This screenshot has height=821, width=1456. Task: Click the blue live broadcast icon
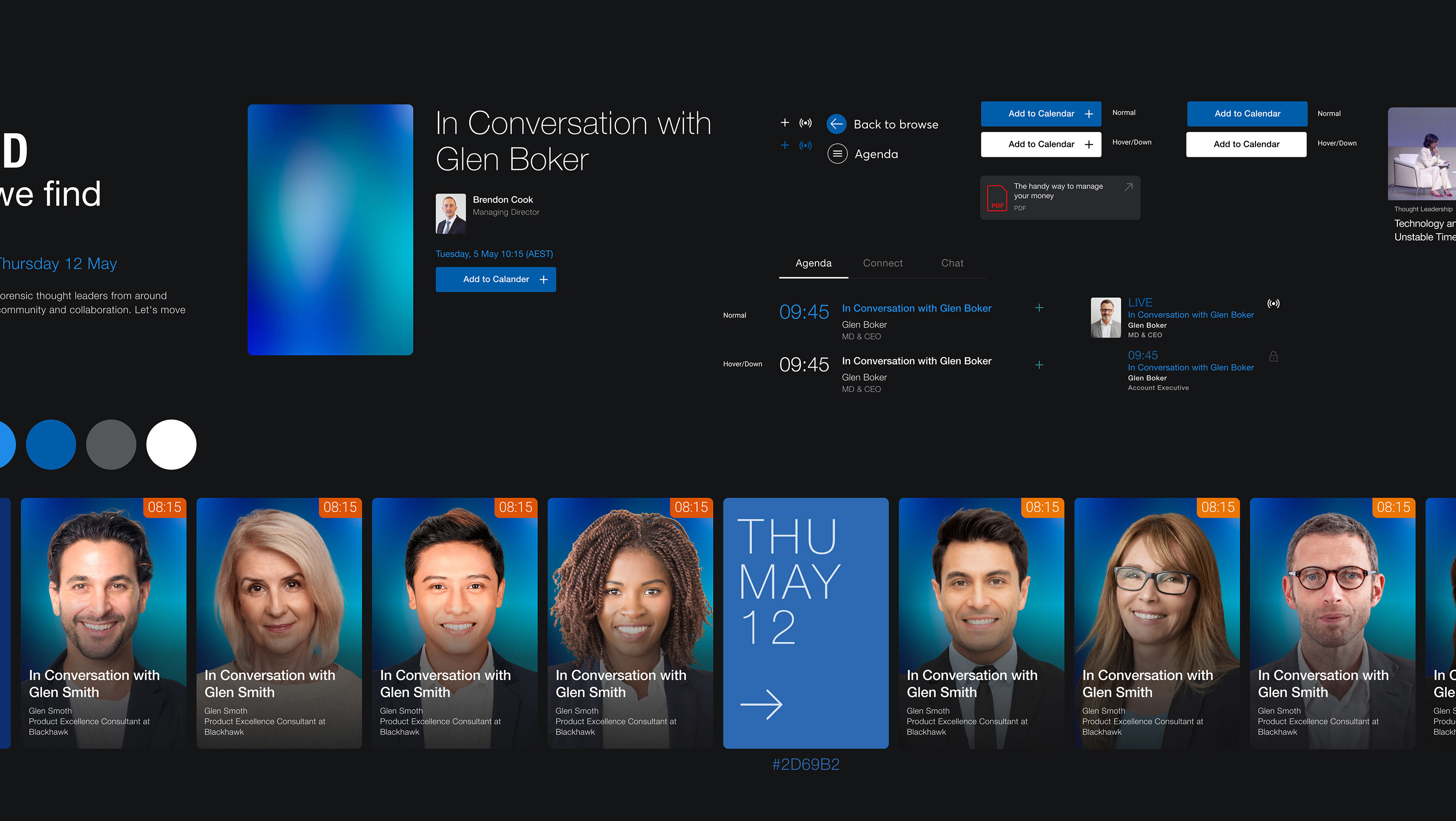[x=806, y=145]
